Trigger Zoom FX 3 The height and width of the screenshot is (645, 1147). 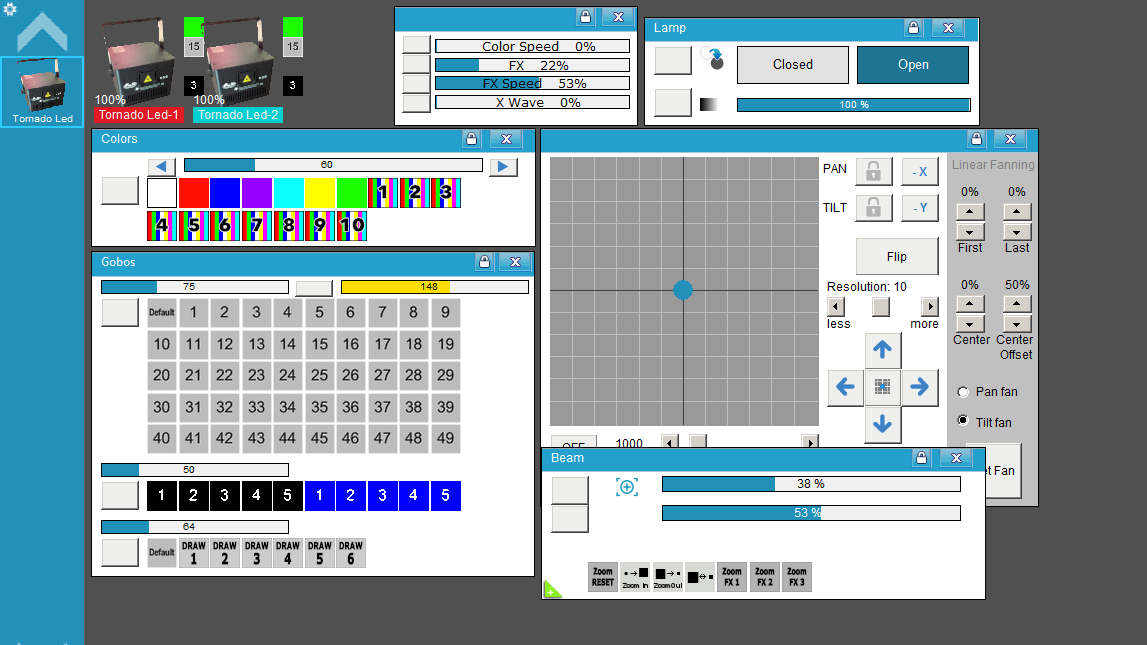pos(797,577)
